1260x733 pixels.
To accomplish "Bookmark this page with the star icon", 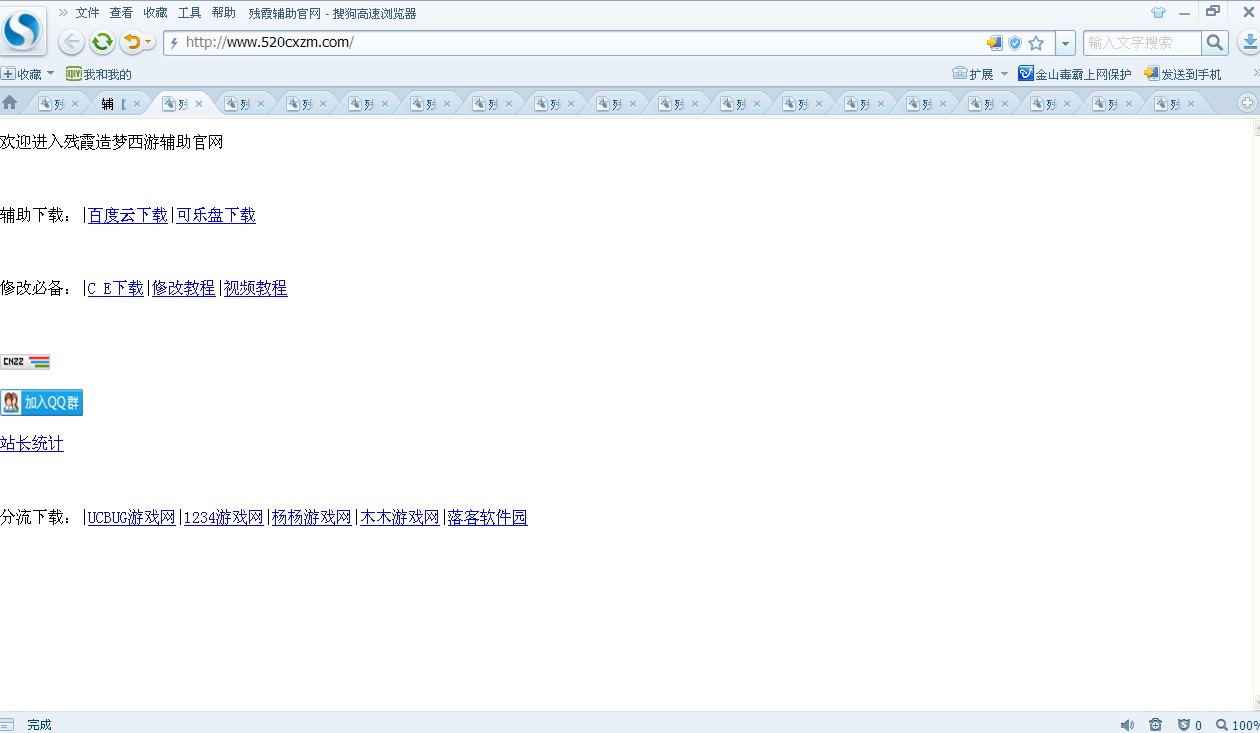I will coord(1036,43).
